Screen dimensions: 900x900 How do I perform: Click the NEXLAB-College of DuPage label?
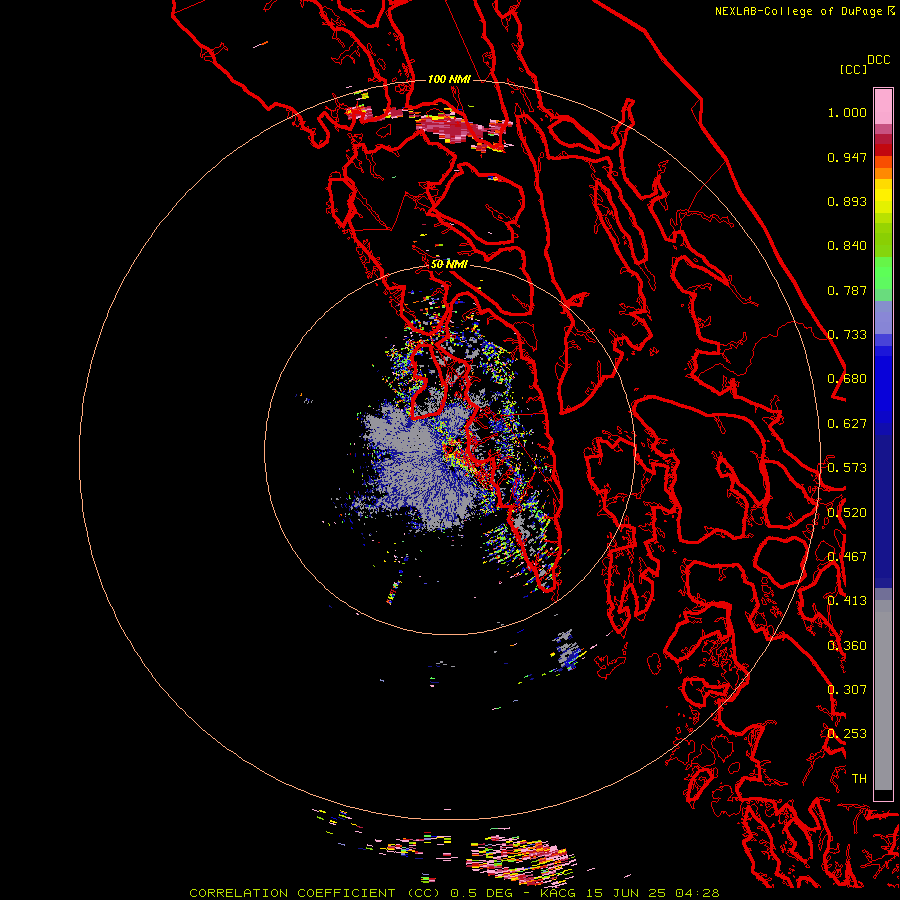pos(799,11)
